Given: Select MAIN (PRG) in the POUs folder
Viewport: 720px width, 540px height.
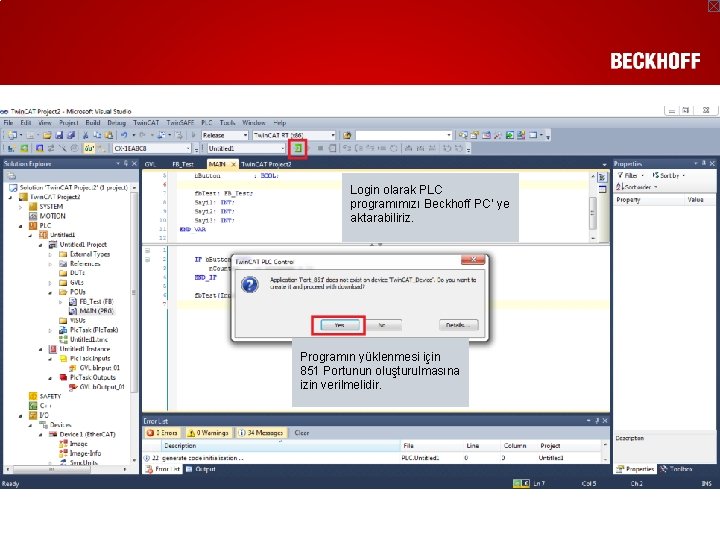Looking at the screenshot, I should pos(91,311).
